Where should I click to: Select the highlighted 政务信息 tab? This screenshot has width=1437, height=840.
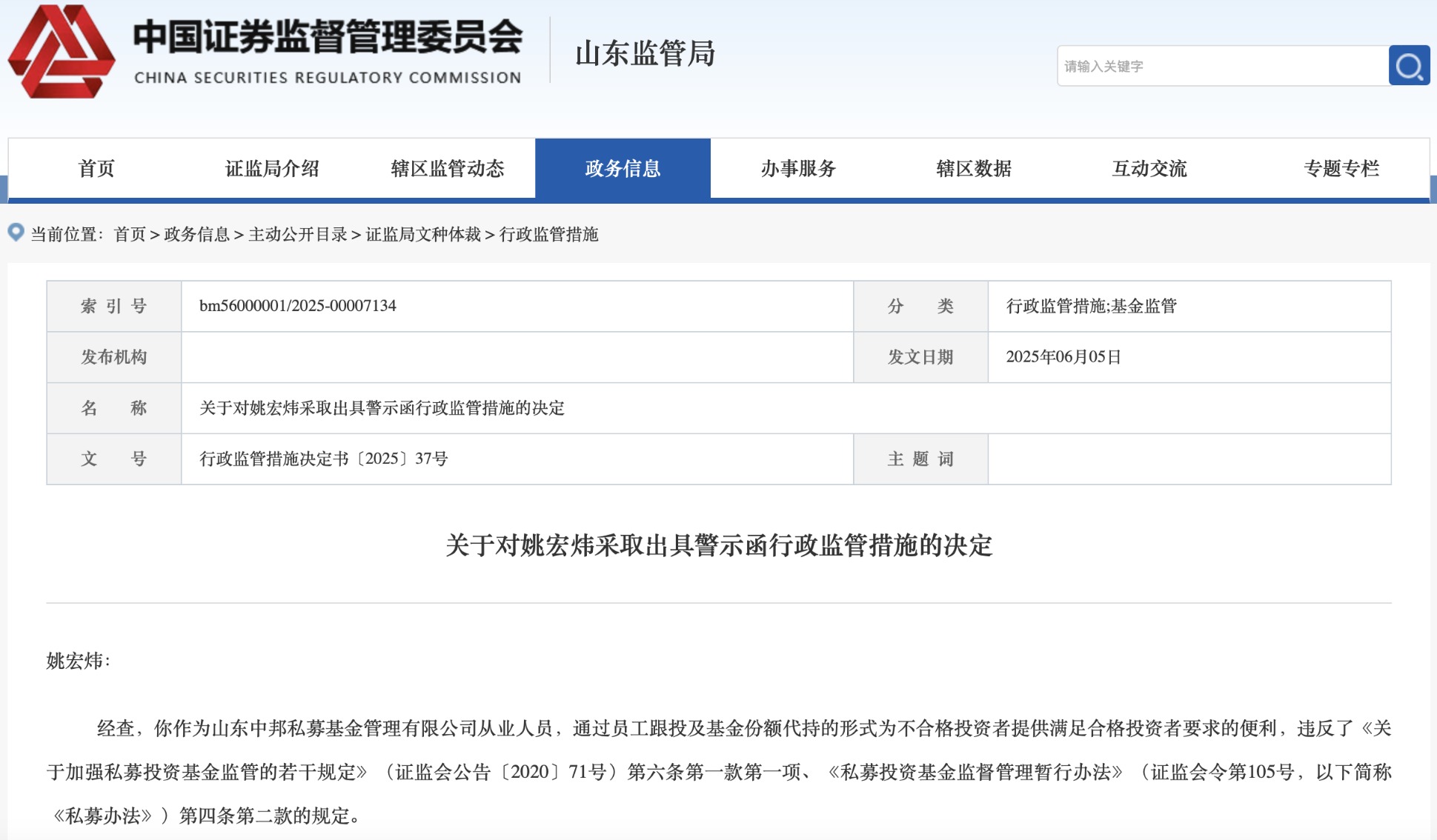pos(623,168)
